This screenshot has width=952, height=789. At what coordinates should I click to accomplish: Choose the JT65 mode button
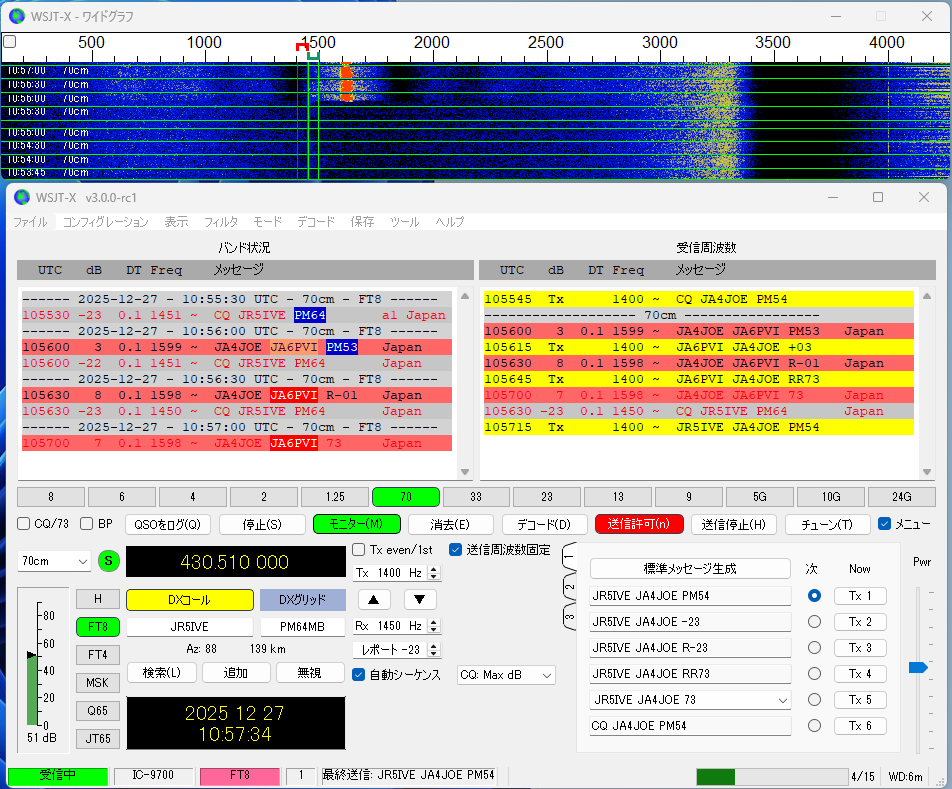pyautogui.click(x=98, y=739)
